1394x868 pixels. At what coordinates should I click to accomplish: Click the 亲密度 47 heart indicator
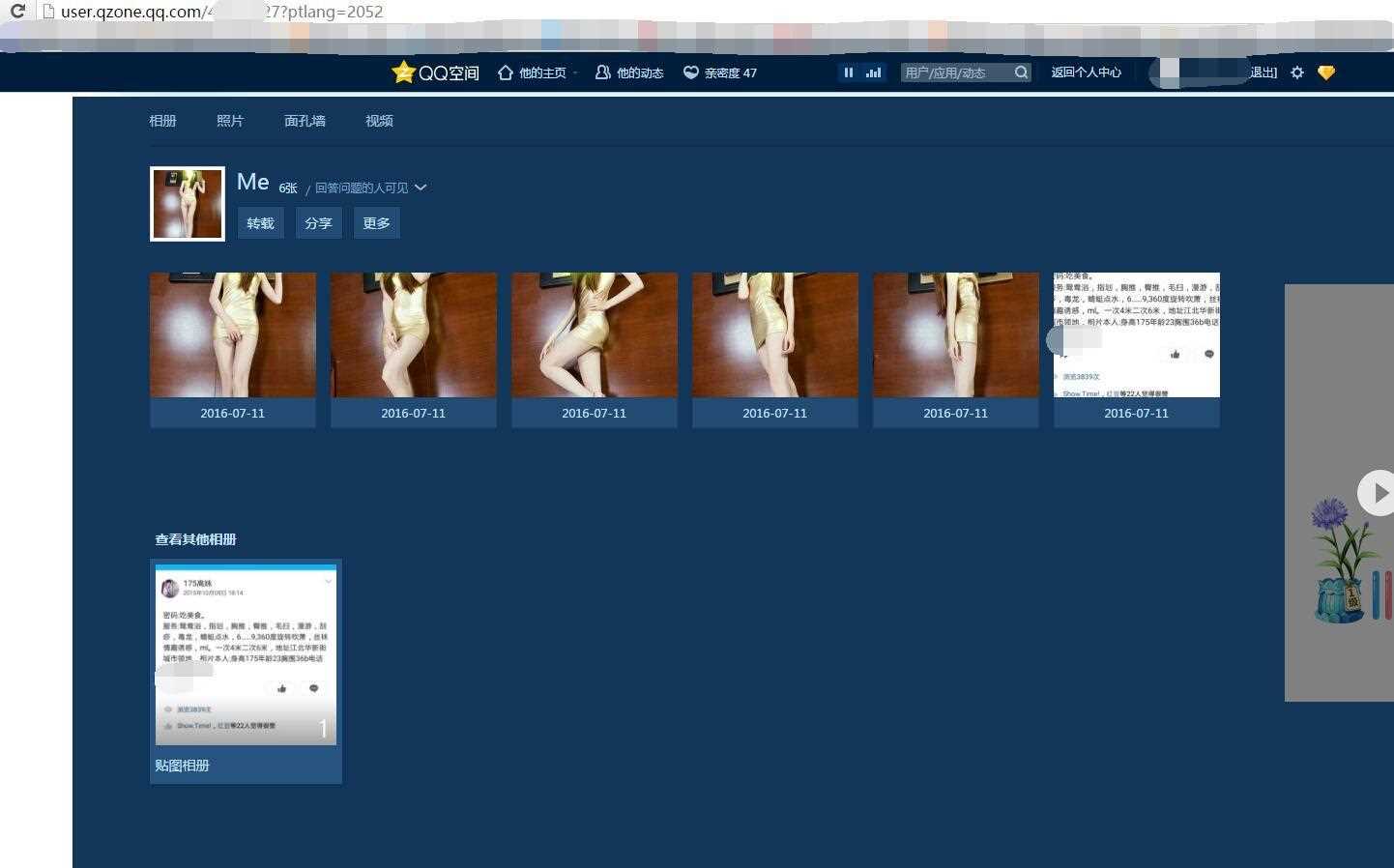720,72
